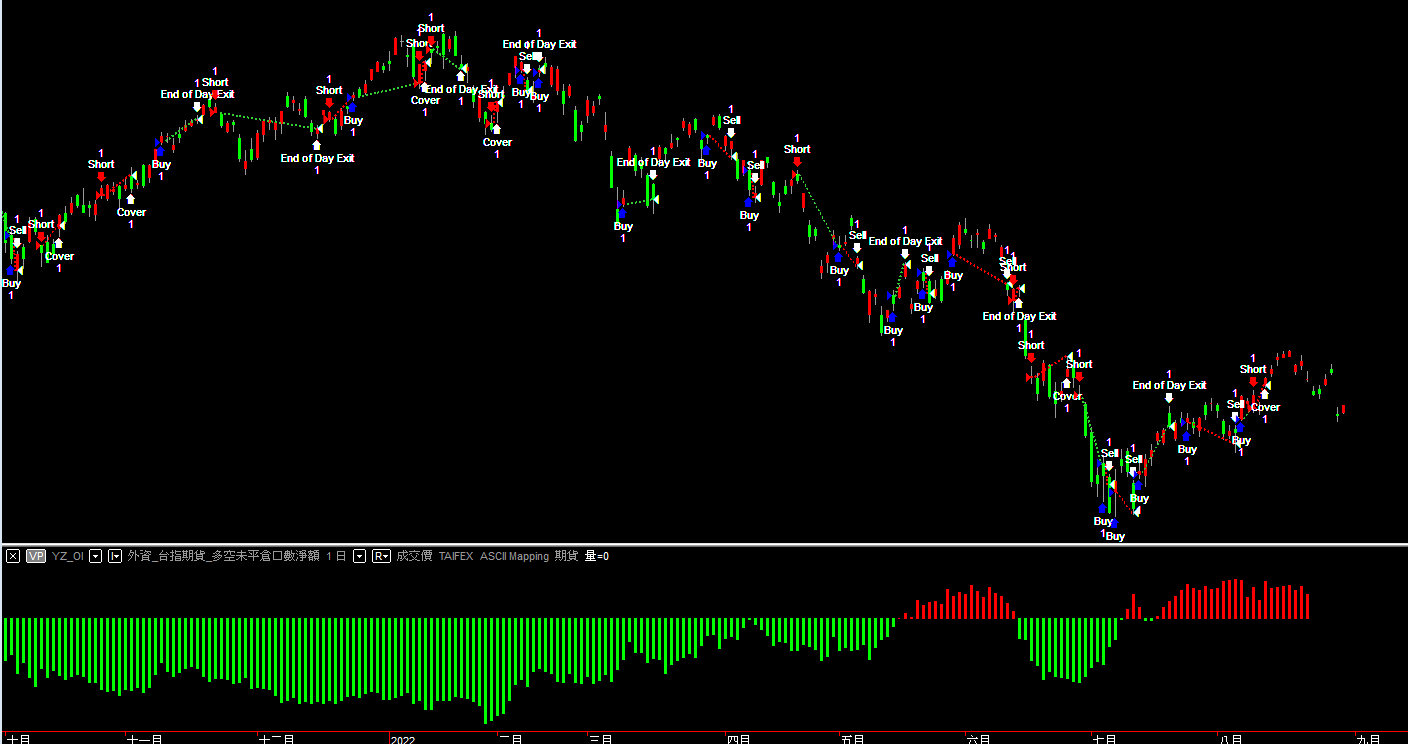Click the 三月 label on time axis

(601, 739)
